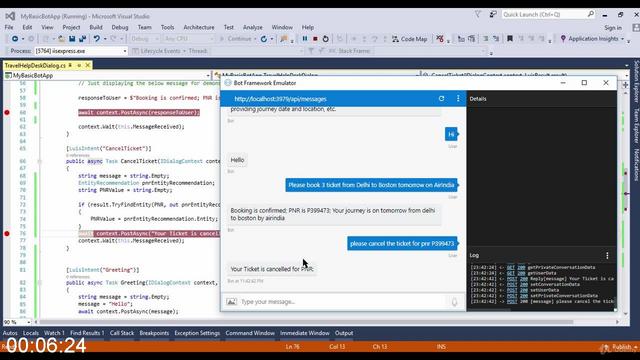Open the Analyze menu
This screenshot has height=360, width=640.
(253, 27)
